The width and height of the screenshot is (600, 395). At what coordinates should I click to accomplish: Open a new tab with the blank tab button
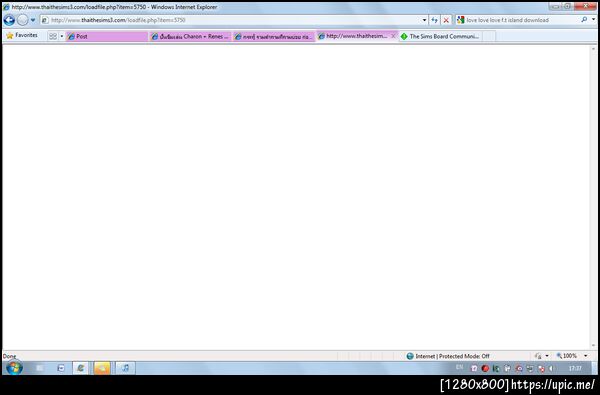[x=489, y=36]
